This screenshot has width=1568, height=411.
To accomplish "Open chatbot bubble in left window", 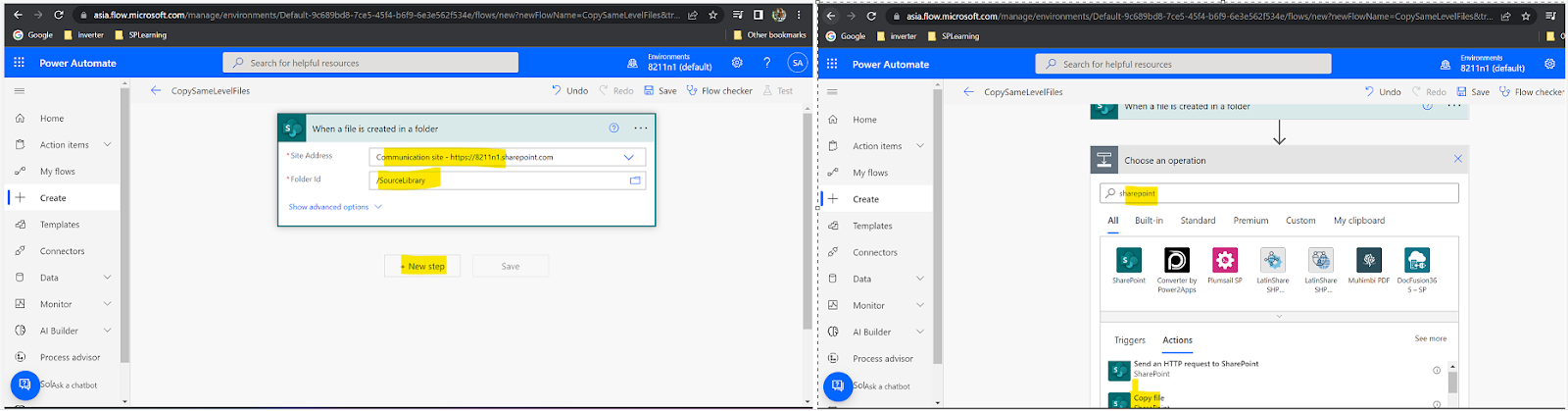I will point(24,385).
